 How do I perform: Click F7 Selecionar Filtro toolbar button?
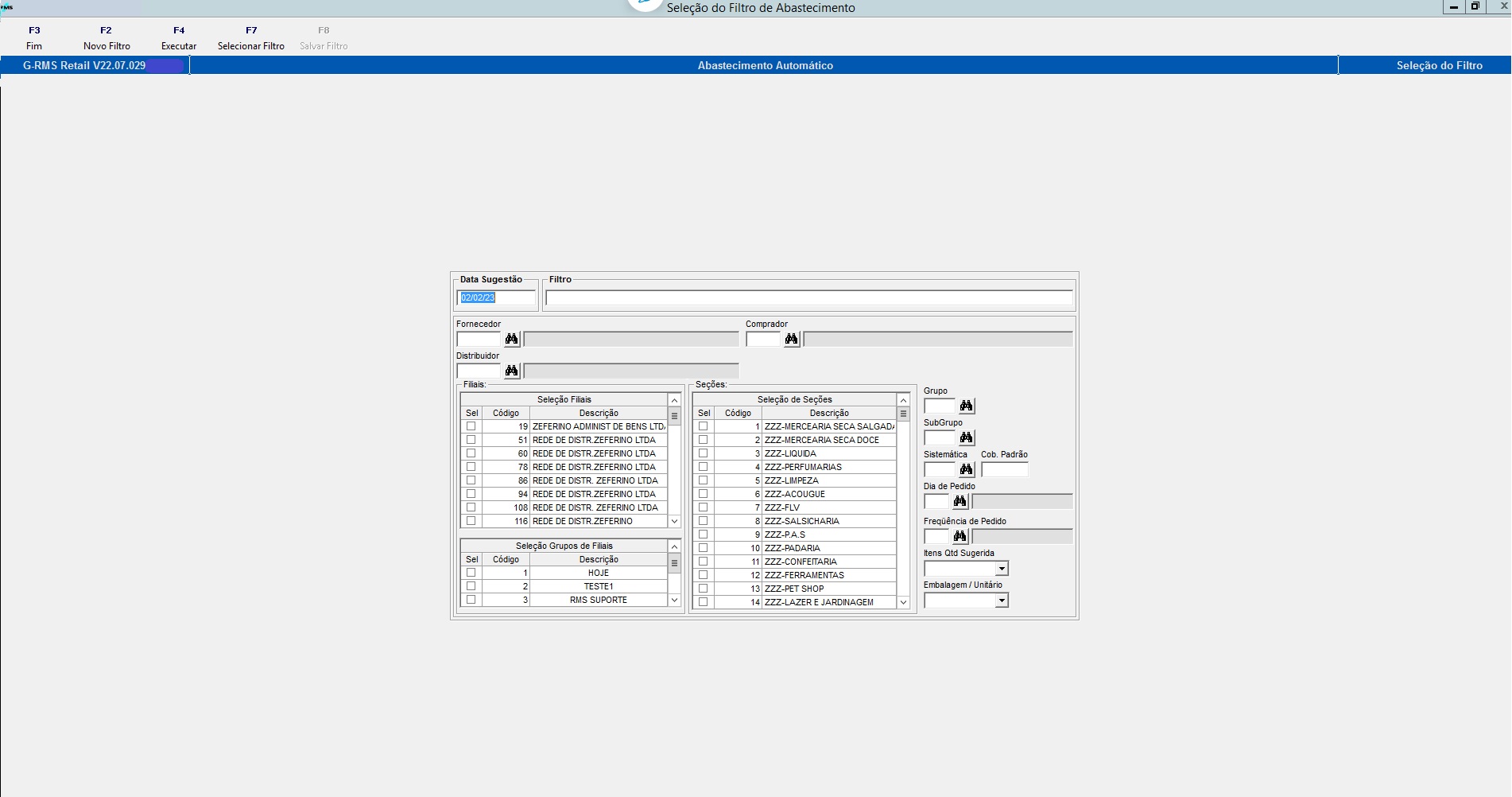251,38
